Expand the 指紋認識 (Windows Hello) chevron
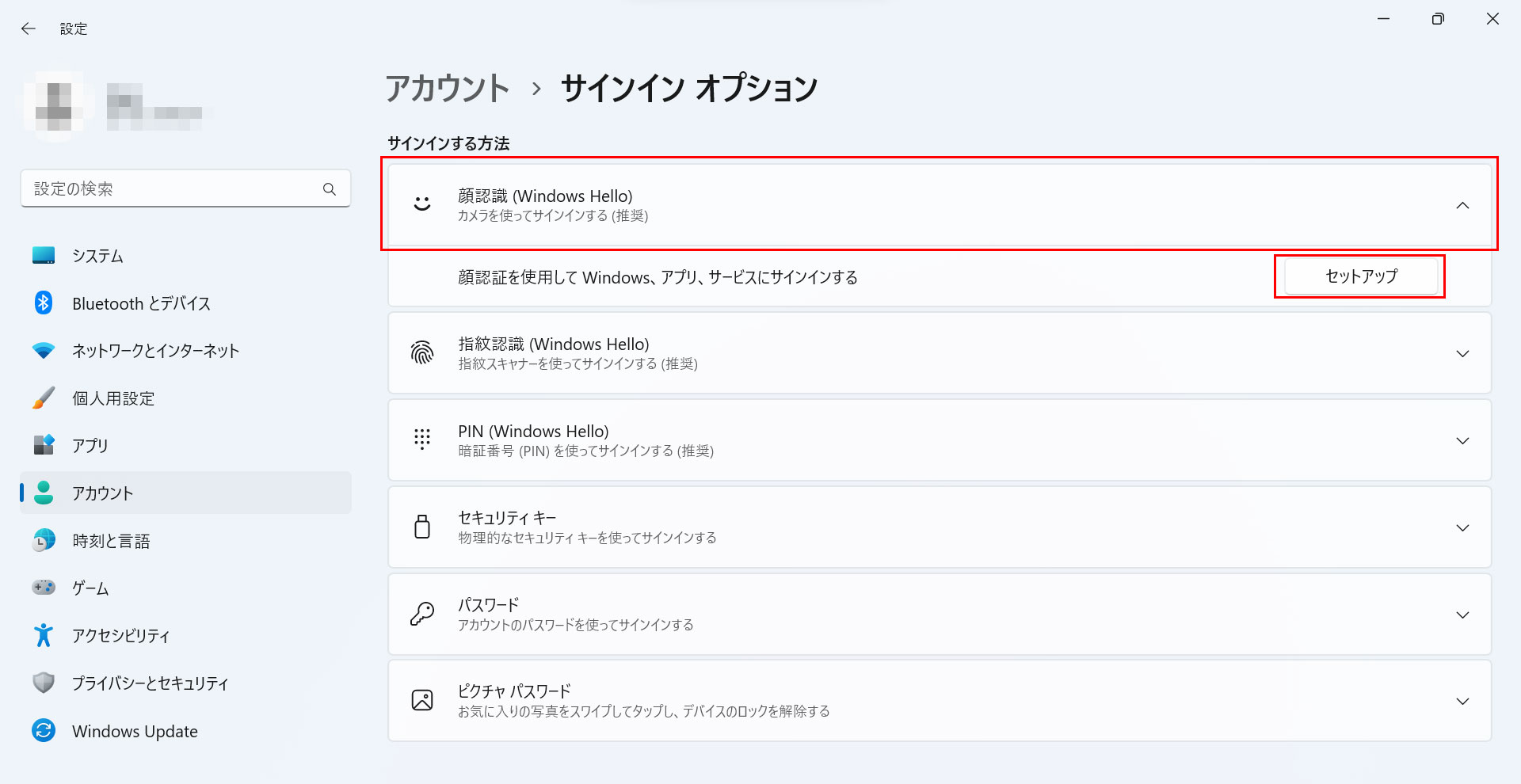The height and width of the screenshot is (784, 1521). pos(1462,353)
